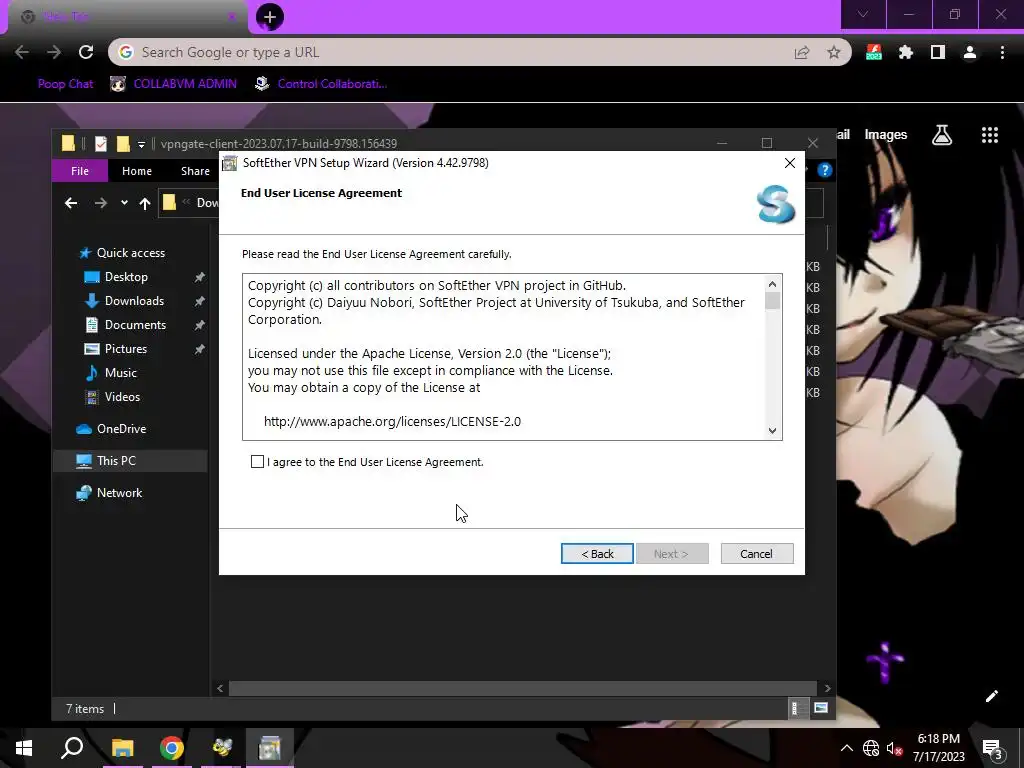Screen dimensions: 1024x768
Task: Click the customize Chrome pencil icon
Action: 991,696
